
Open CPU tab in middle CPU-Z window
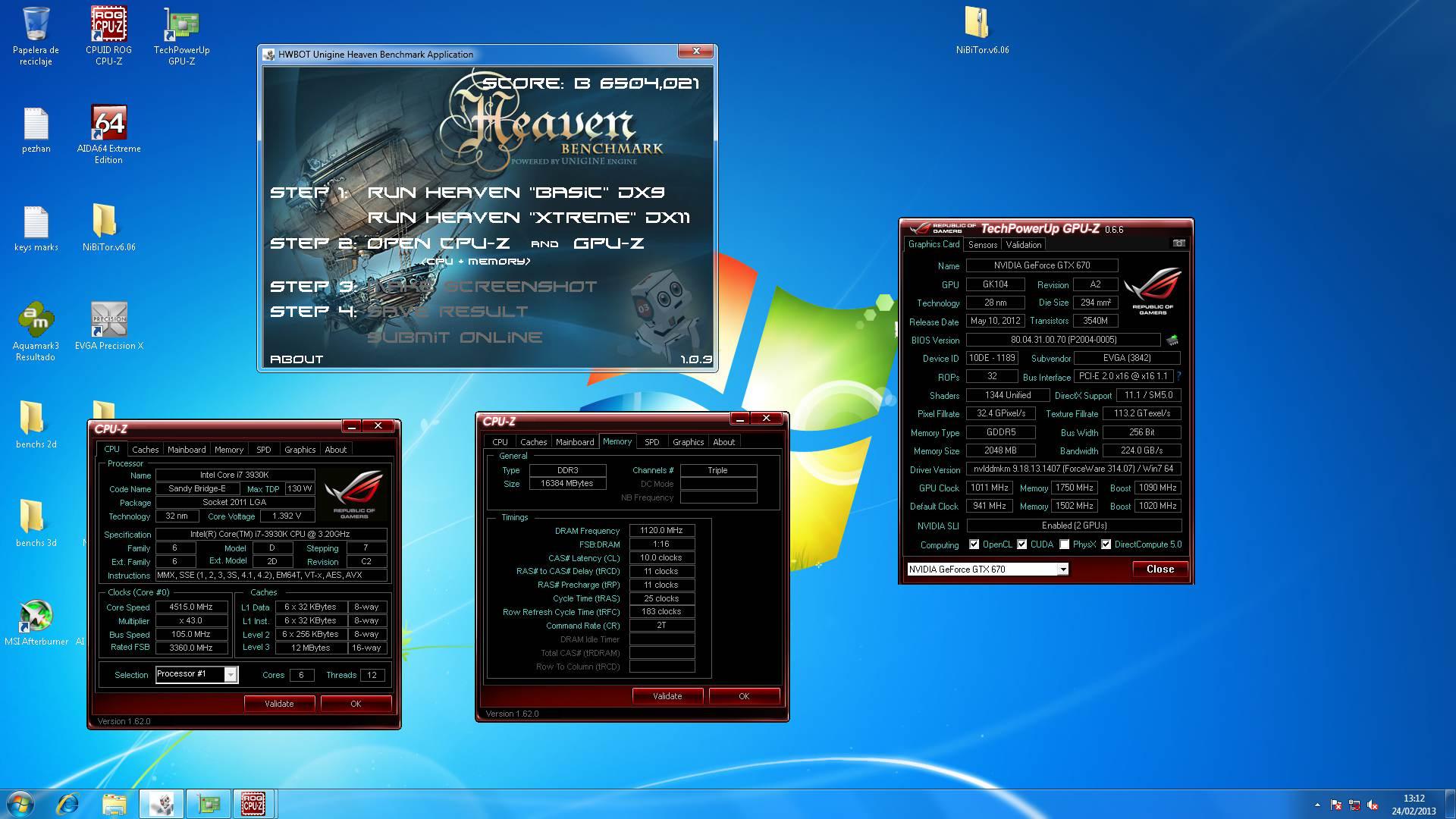click(x=500, y=442)
